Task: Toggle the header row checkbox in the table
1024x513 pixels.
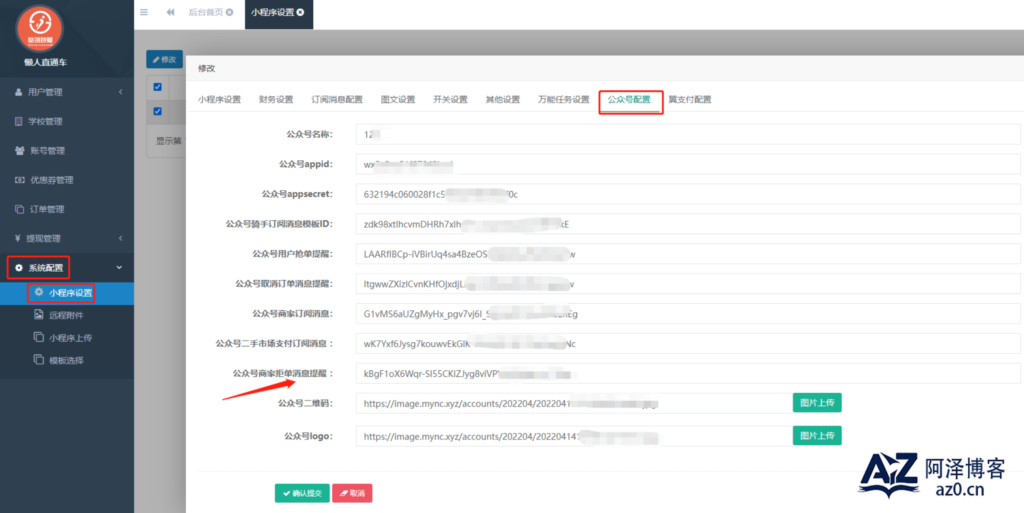Action: pos(157,87)
